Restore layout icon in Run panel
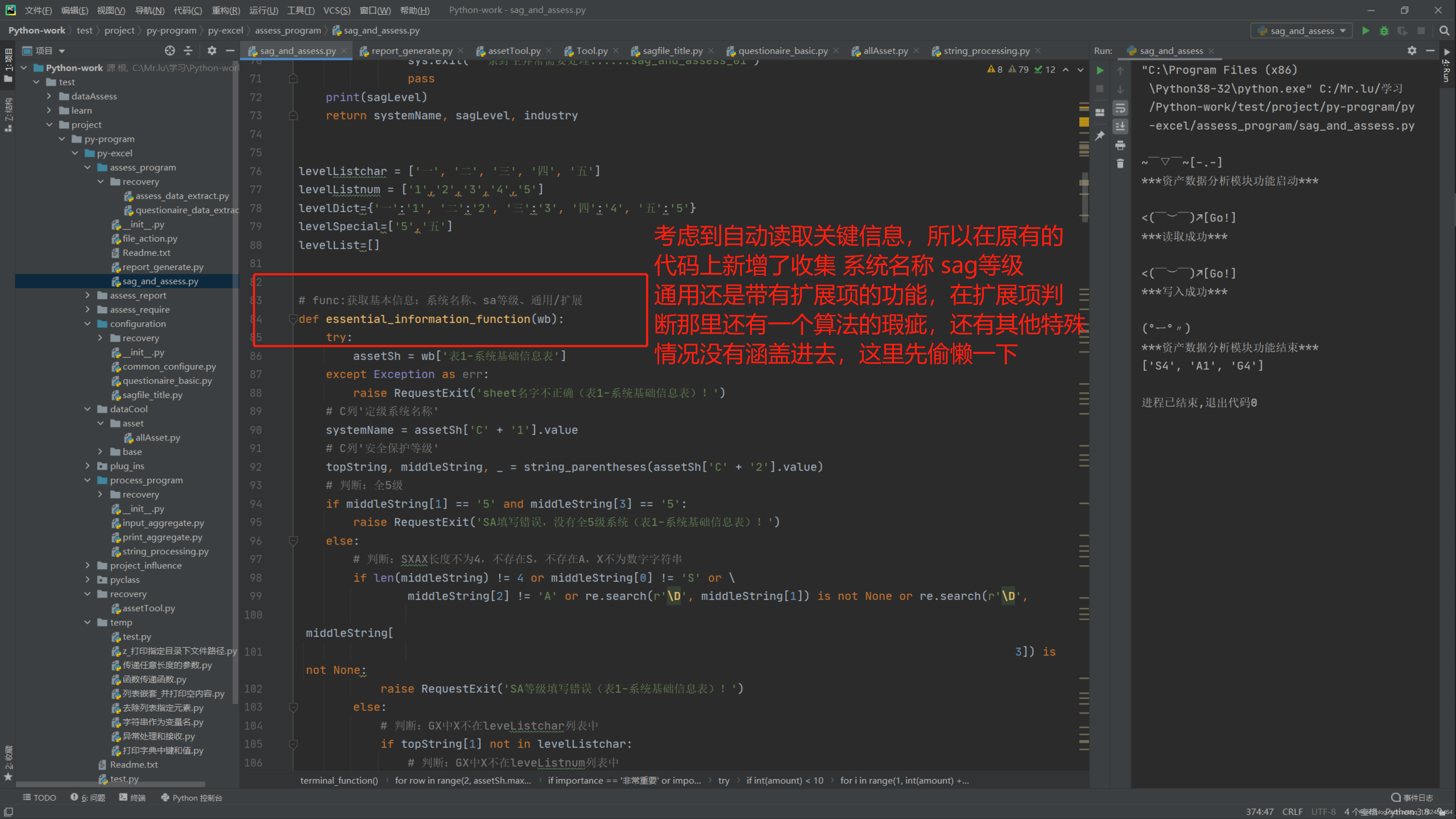Screen dimensions: 1456x819 click(1100, 112)
